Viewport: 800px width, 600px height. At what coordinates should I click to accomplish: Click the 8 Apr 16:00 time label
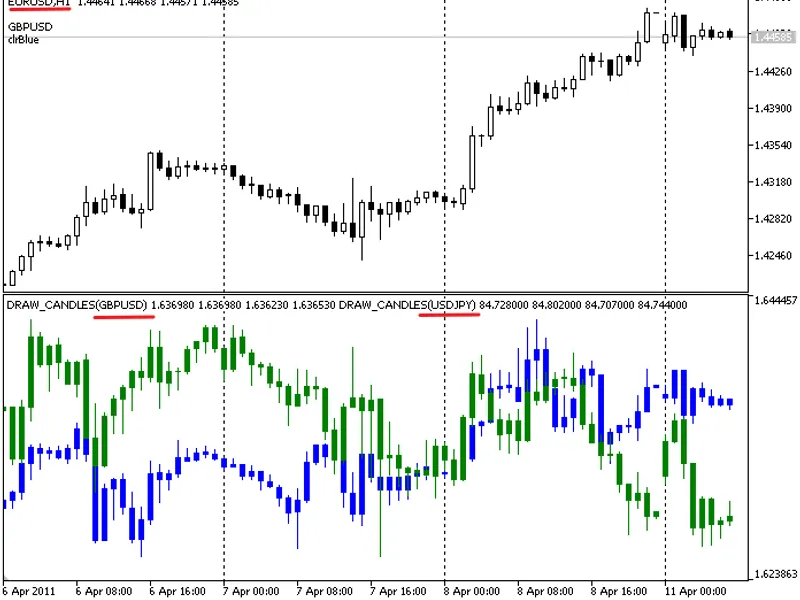coord(618,591)
